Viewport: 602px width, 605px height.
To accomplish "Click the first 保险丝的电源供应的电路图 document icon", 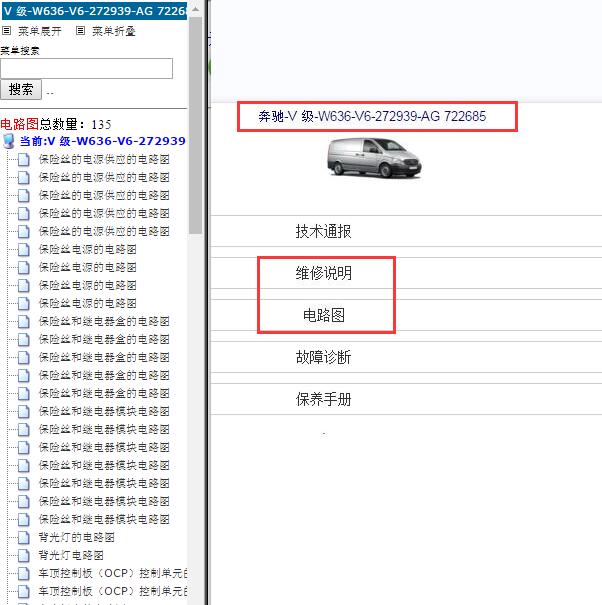I will click(24, 159).
